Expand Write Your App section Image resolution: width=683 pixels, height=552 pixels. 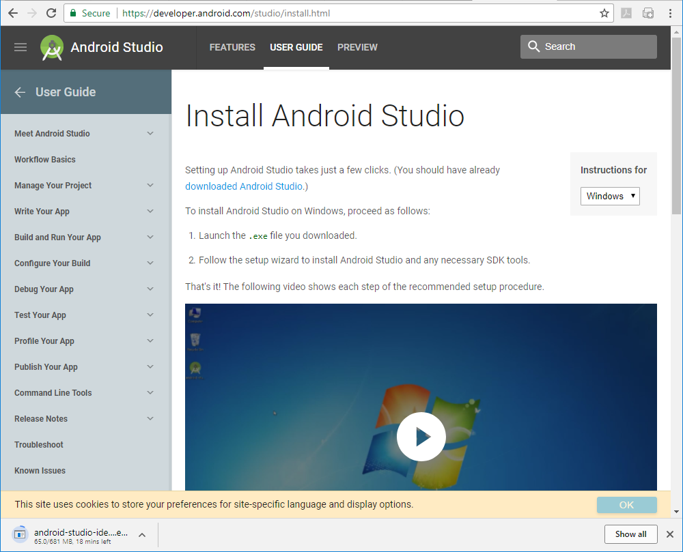tap(150, 211)
